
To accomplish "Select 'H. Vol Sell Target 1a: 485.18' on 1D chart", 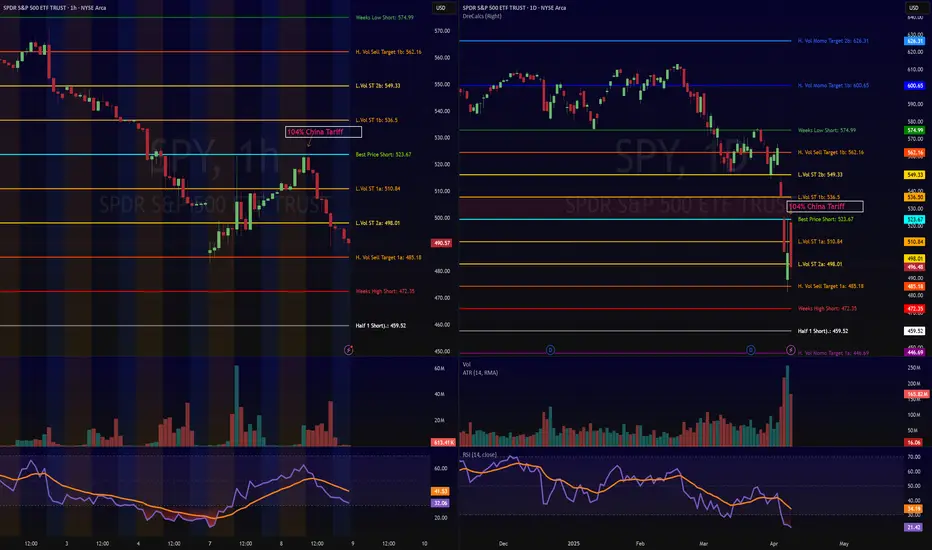I will pyautogui.click(x=831, y=287).
